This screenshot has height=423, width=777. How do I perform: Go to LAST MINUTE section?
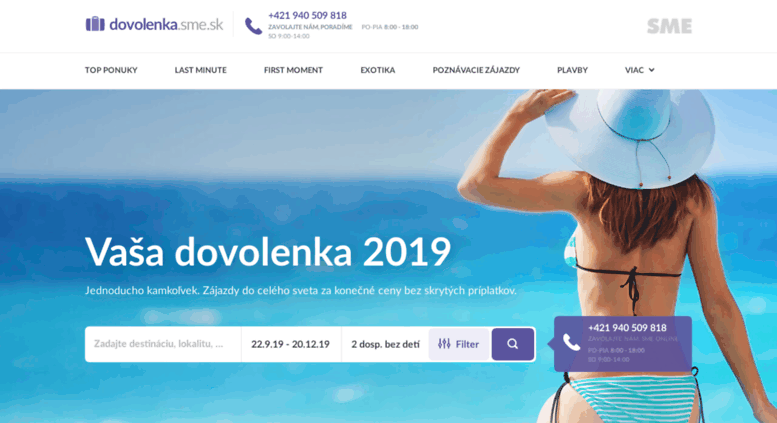click(x=200, y=70)
